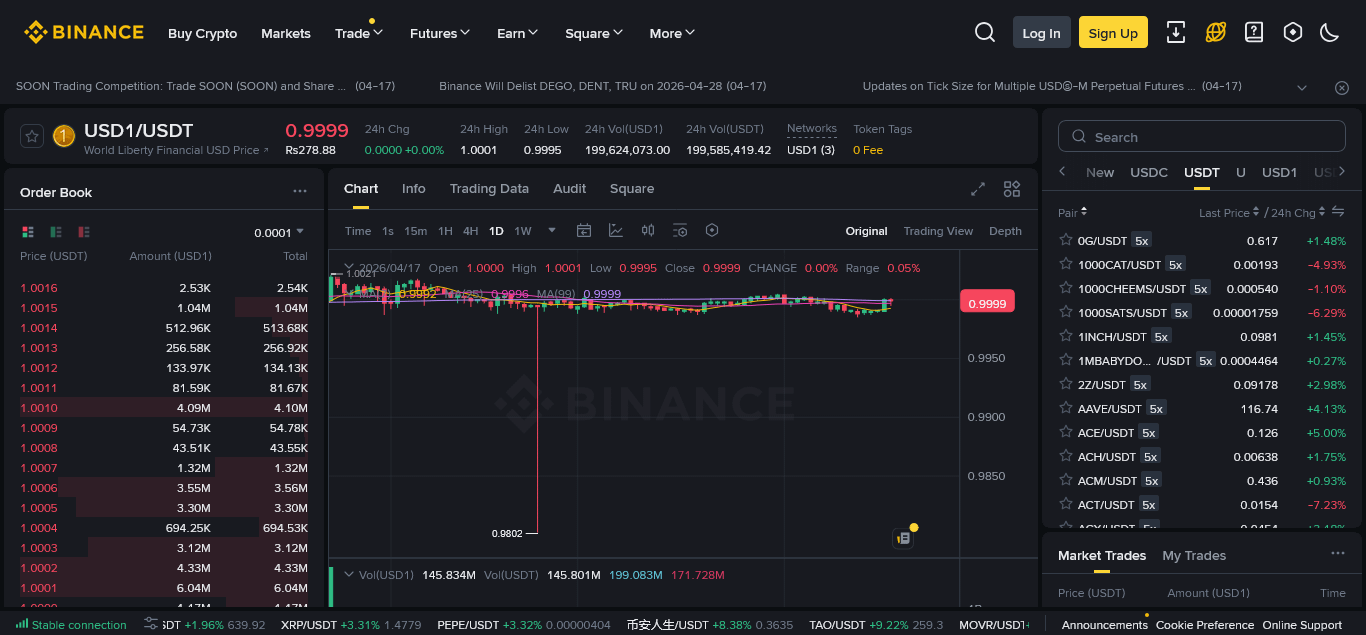Click the swap arrows icon beside 24h Chg

pyautogui.click(x=1338, y=212)
